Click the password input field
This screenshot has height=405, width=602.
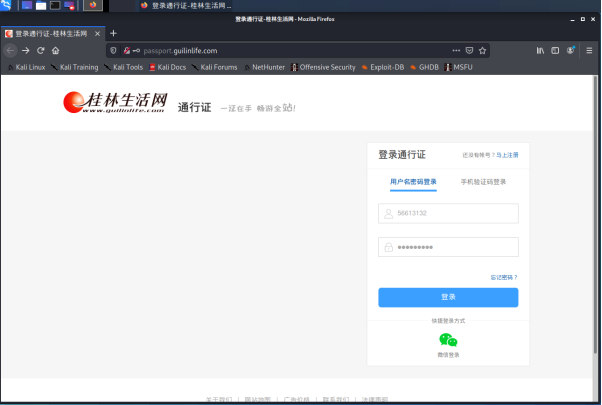point(448,247)
